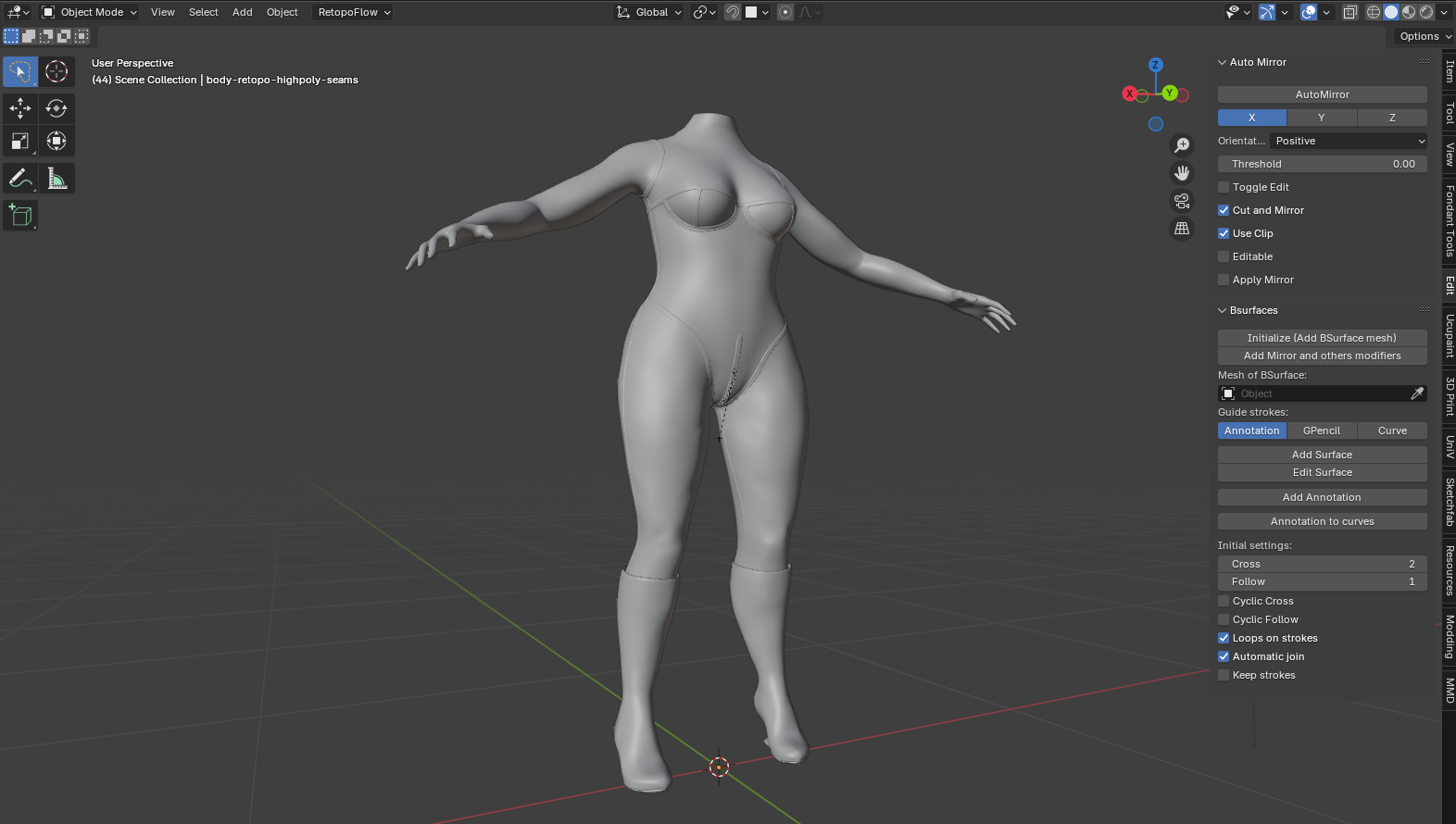
Task: Open the Add menu
Action: 243,12
